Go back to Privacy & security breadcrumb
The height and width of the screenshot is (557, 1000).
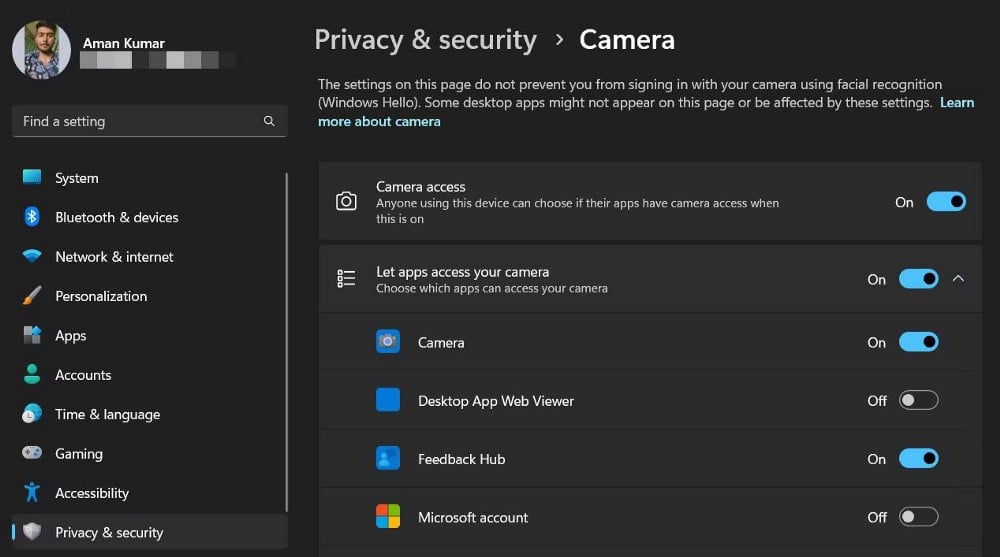coord(425,40)
